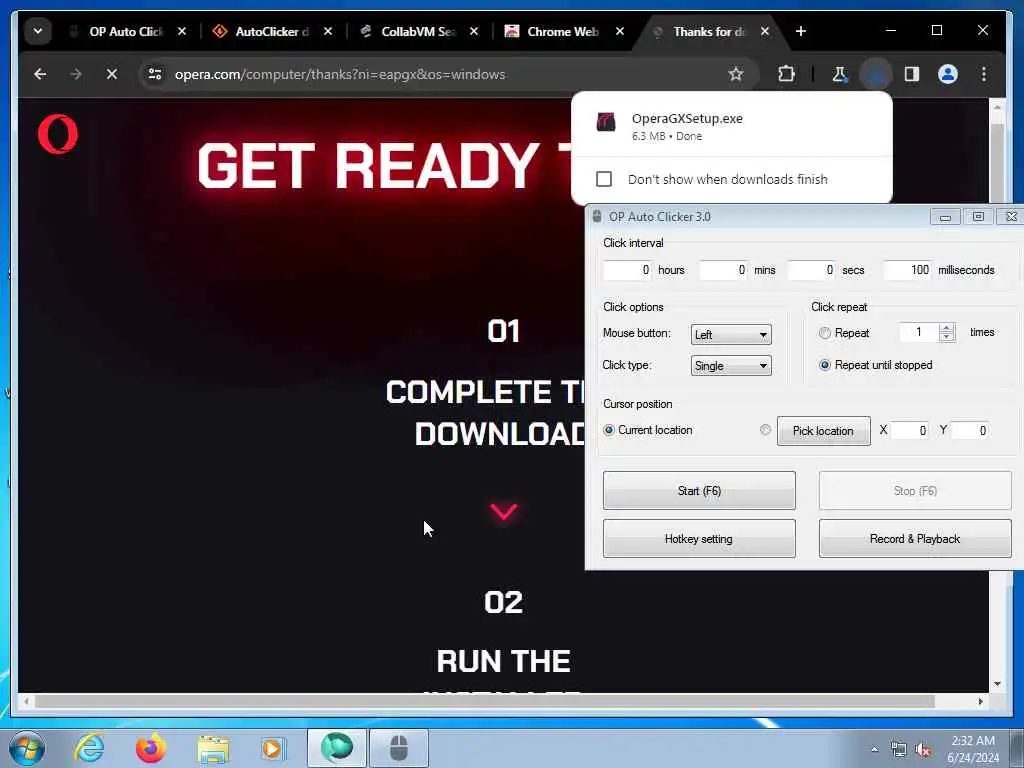Switch to the CollabVM tab
1024x768 pixels.
coord(418,31)
